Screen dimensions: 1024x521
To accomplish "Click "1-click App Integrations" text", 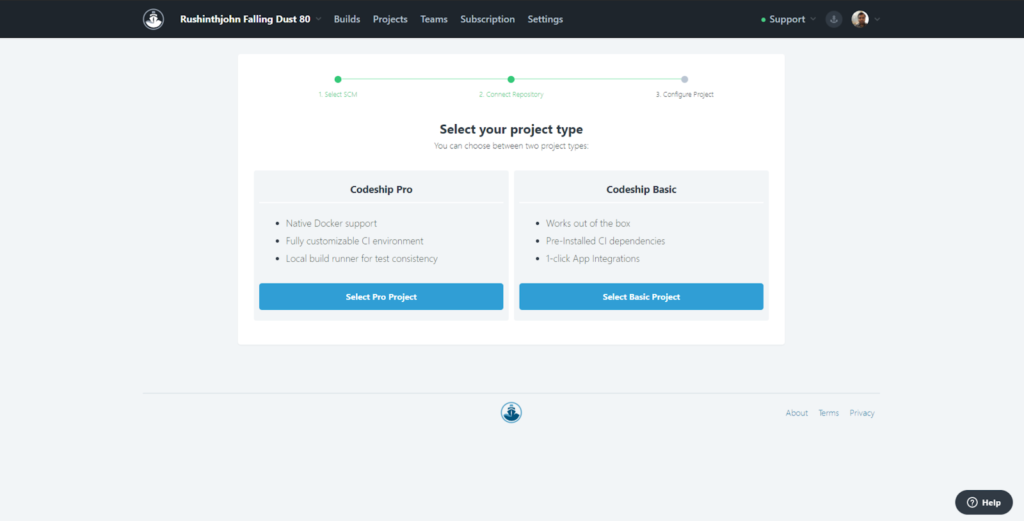I will [x=592, y=259].
